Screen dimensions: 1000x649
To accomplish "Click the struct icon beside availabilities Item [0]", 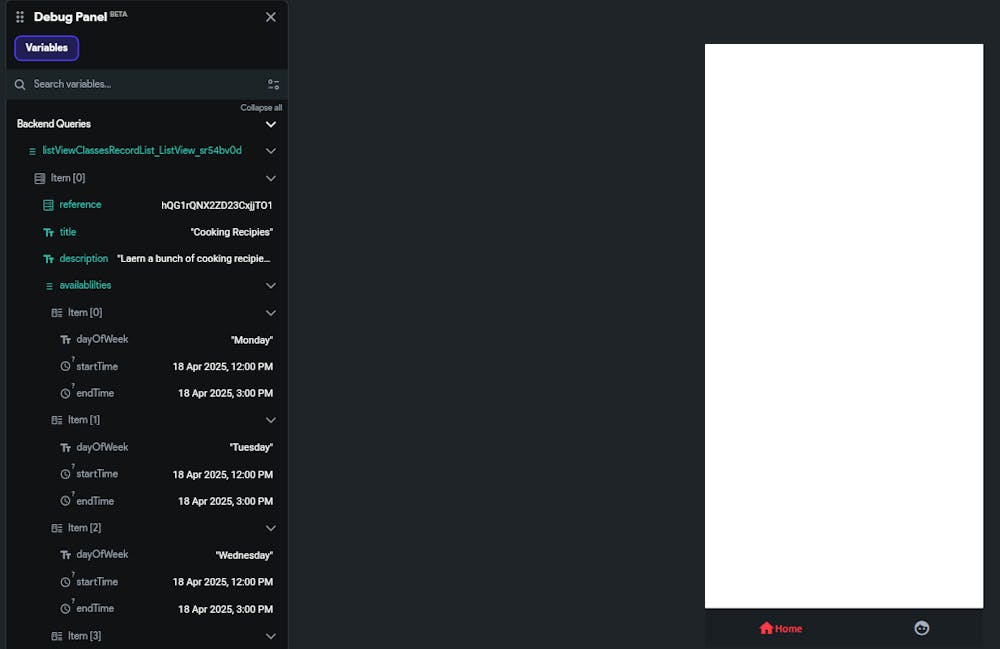I will (x=57, y=313).
